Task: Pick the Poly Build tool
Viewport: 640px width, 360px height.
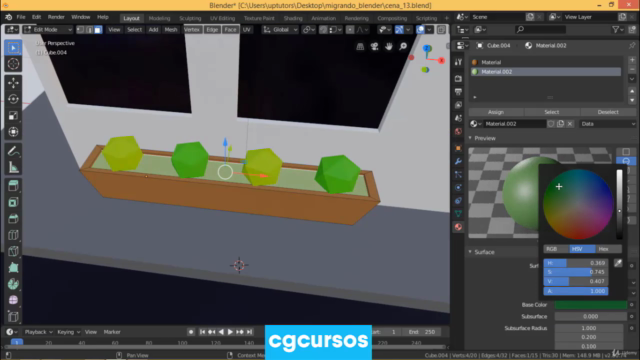Action: pos(13,268)
